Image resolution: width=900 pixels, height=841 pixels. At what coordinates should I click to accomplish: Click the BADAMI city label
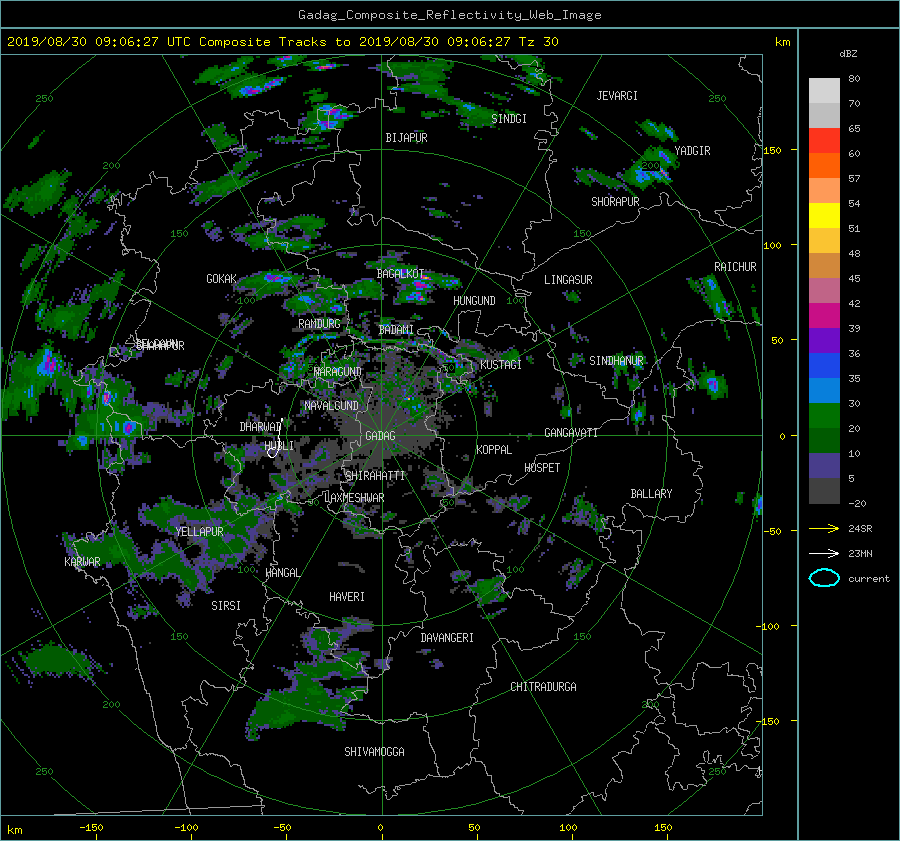click(x=396, y=330)
